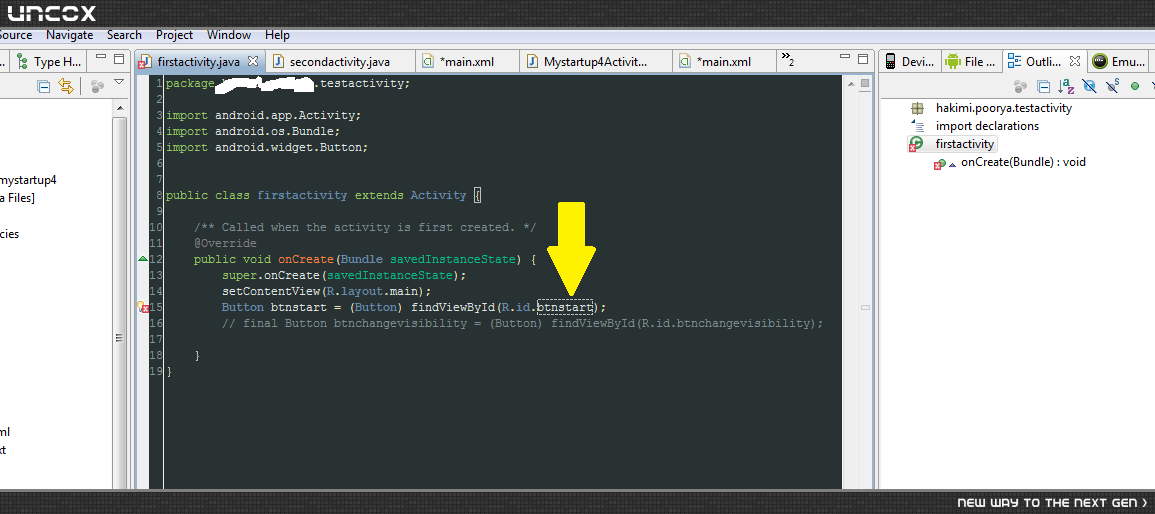Image resolution: width=1155 pixels, height=514 pixels.
Task: Show hidden editors list »2
Action: (x=787, y=59)
